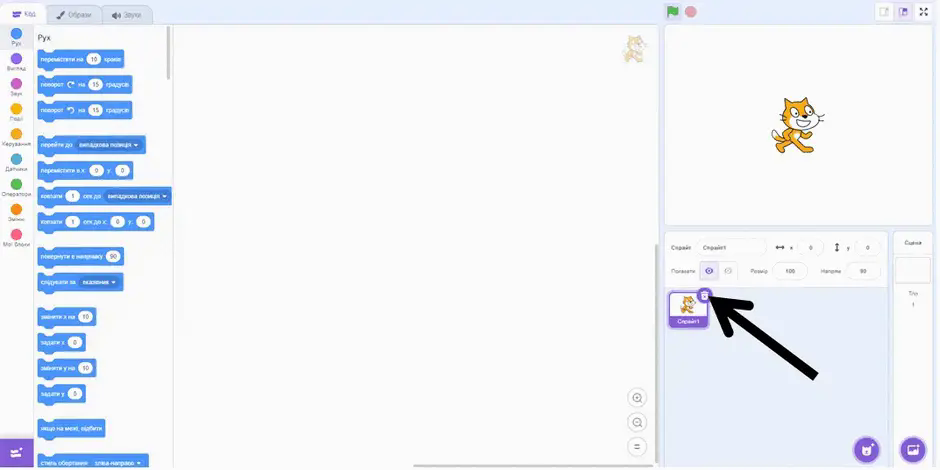
Task: Open 'випадкова позиція' dropdown in 'ковзати' block
Action: 135,196
